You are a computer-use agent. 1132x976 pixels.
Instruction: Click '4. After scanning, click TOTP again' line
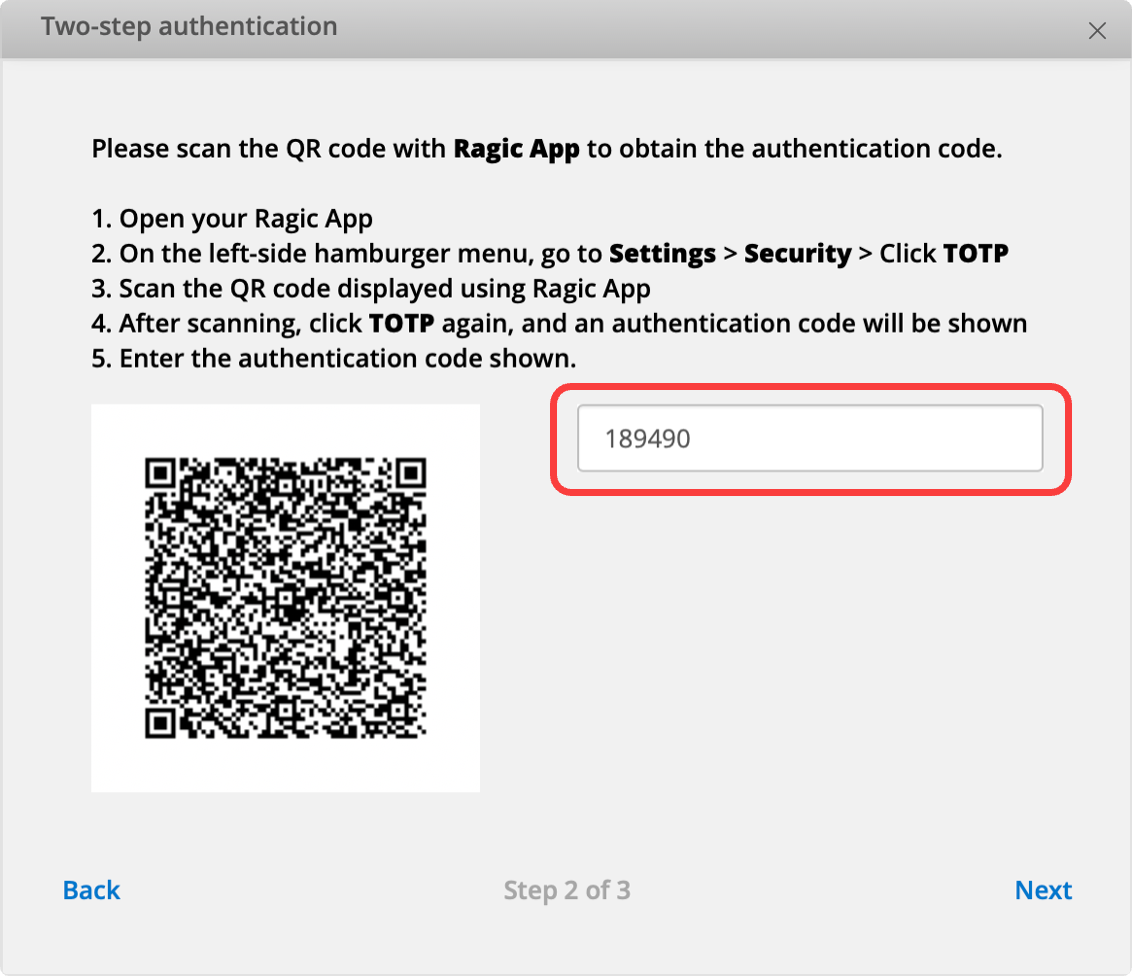560,323
